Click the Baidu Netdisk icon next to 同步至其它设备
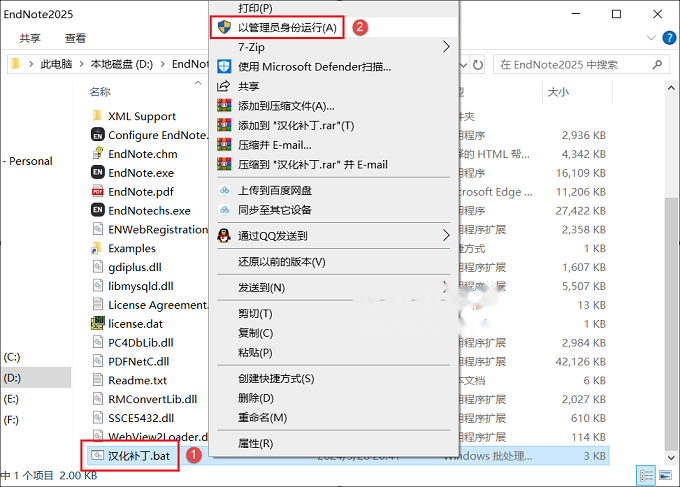680x487 pixels. click(x=225, y=210)
